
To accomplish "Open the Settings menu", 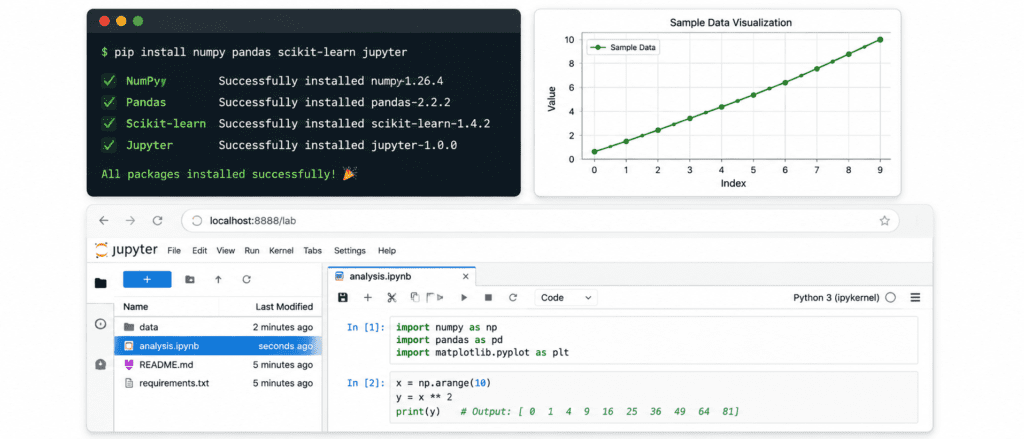I will [x=350, y=250].
